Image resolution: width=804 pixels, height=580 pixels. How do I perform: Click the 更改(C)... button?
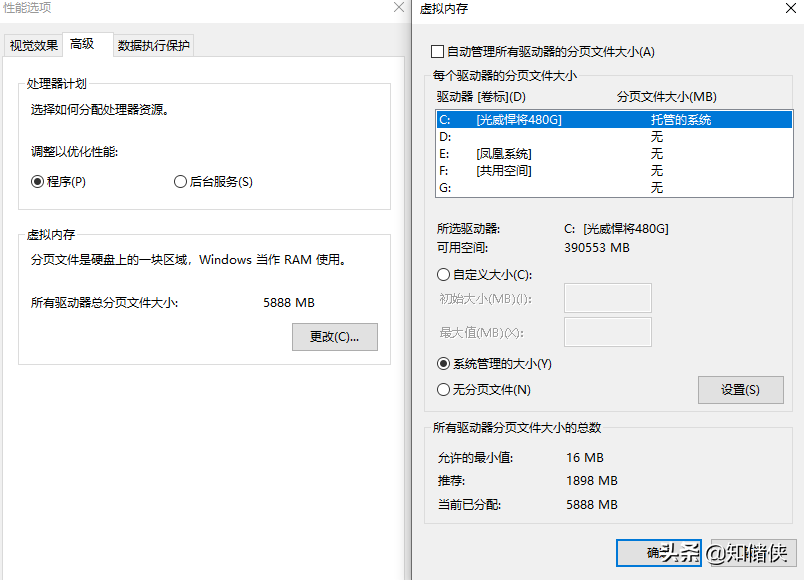(x=334, y=337)
